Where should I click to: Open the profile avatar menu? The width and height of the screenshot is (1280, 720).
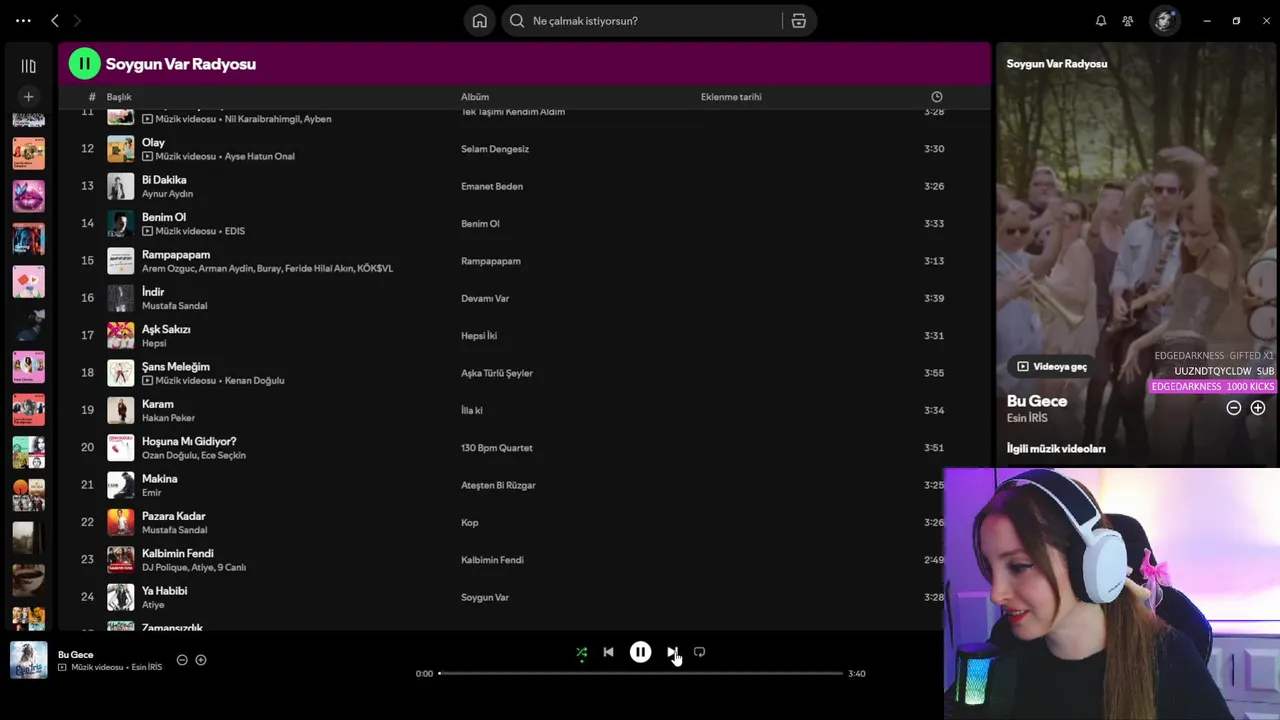tap(1164, 21)
